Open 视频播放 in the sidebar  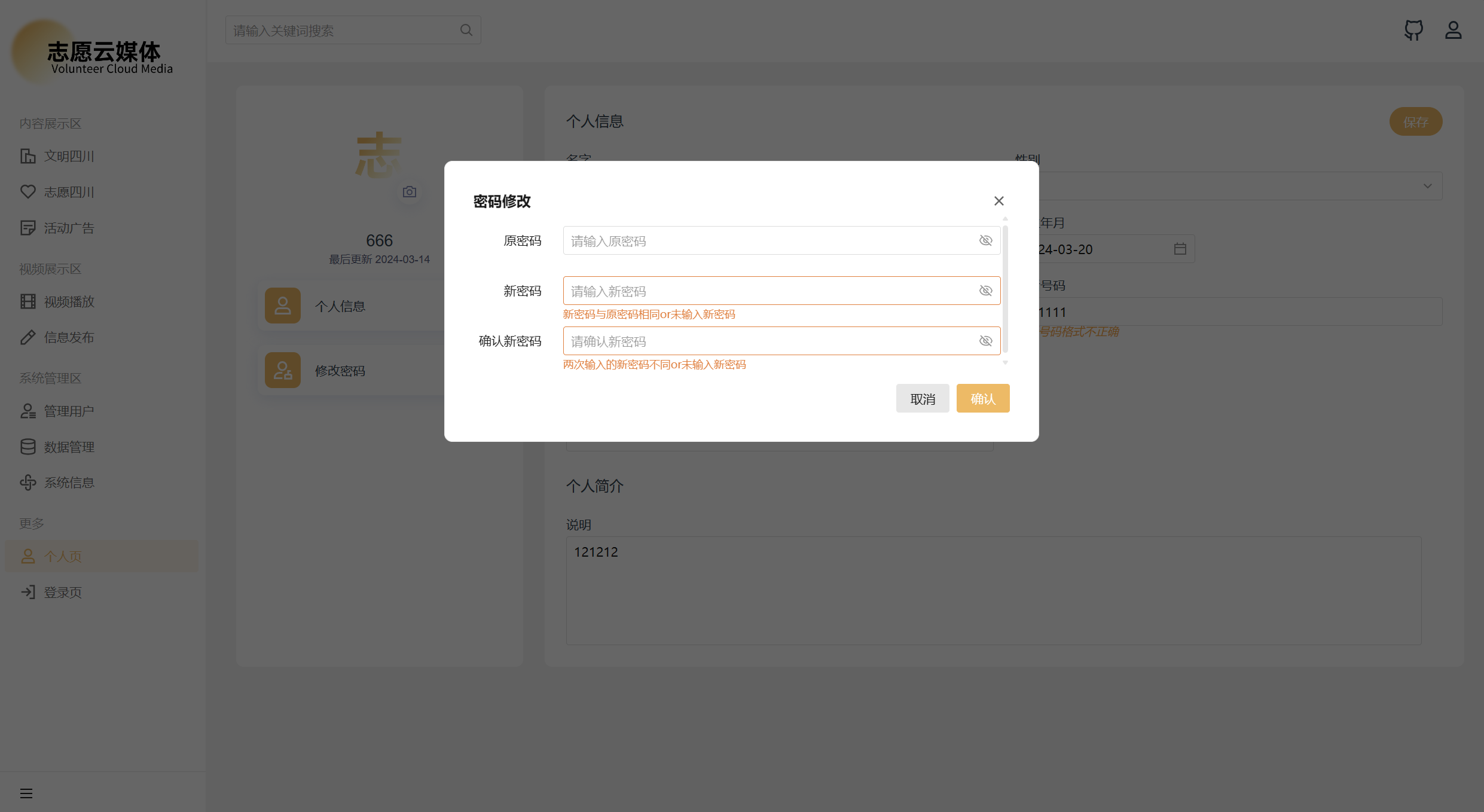(x=69, y=302)
